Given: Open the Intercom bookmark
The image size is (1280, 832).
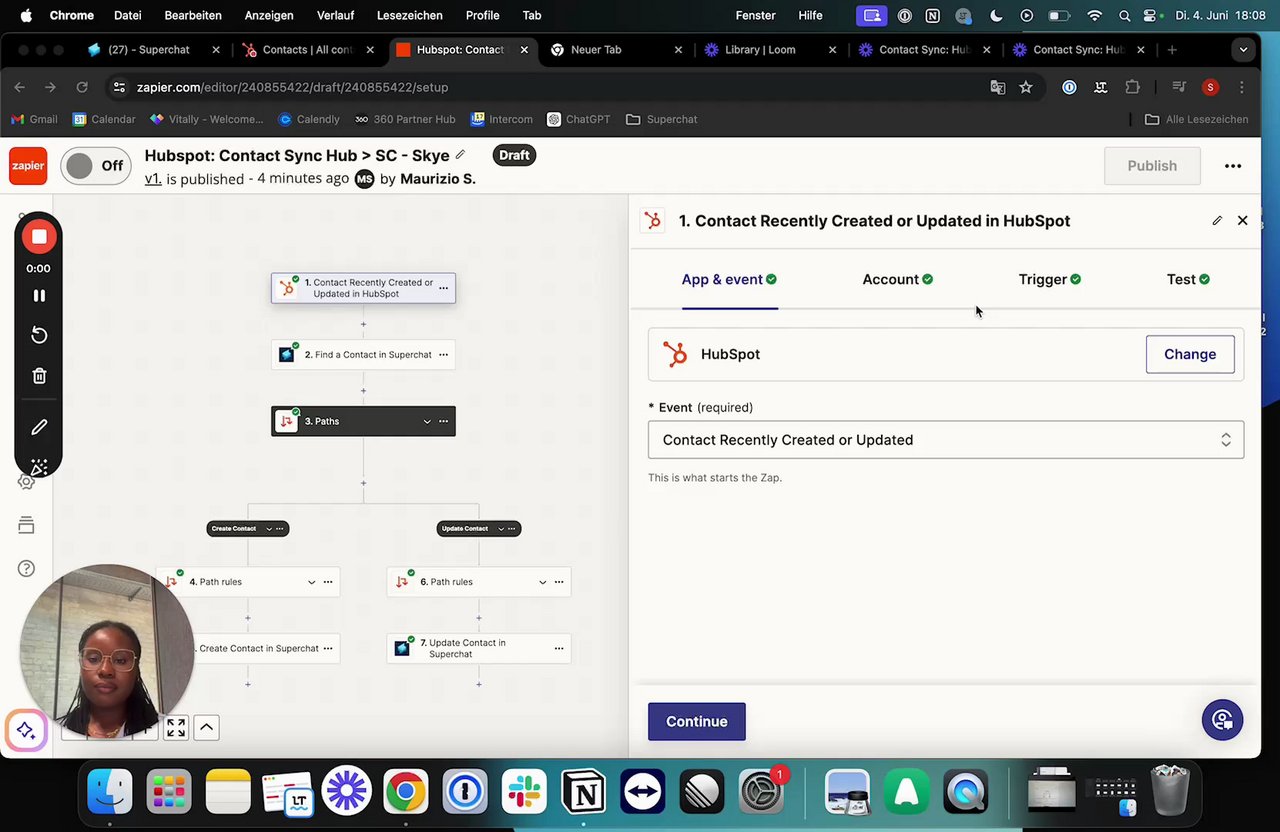Looking at the screenshot, I should pyautogui.click(x=502, y=119).
